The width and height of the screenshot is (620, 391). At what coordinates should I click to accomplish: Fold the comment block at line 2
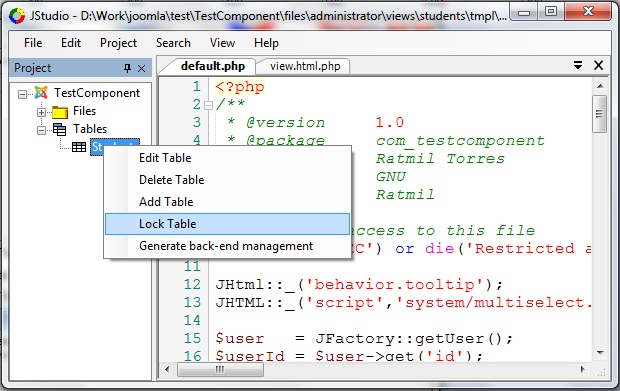(208, 105)
